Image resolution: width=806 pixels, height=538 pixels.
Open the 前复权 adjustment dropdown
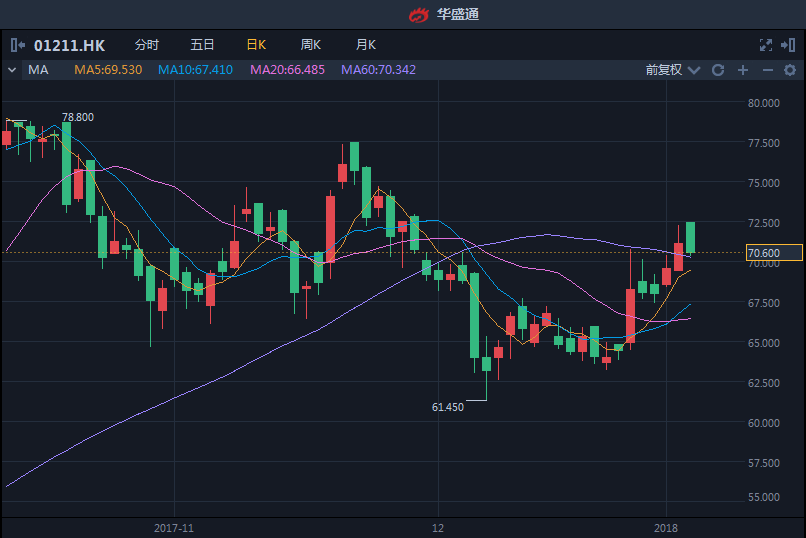click(x=670, y=70)
